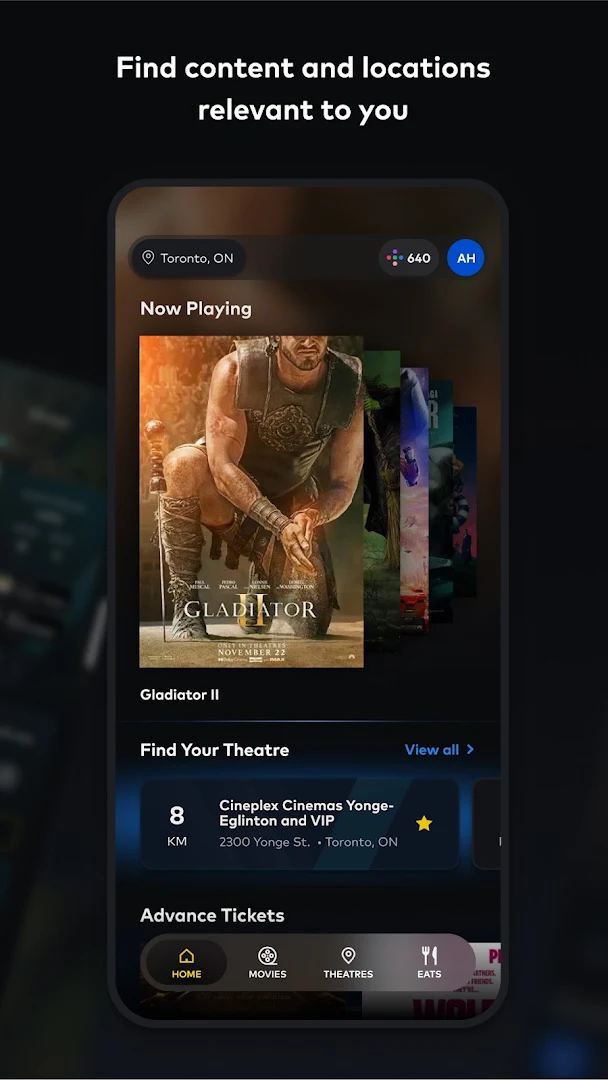Tap the chevron next to View all

pyautogui.click(x=470, y=749)
